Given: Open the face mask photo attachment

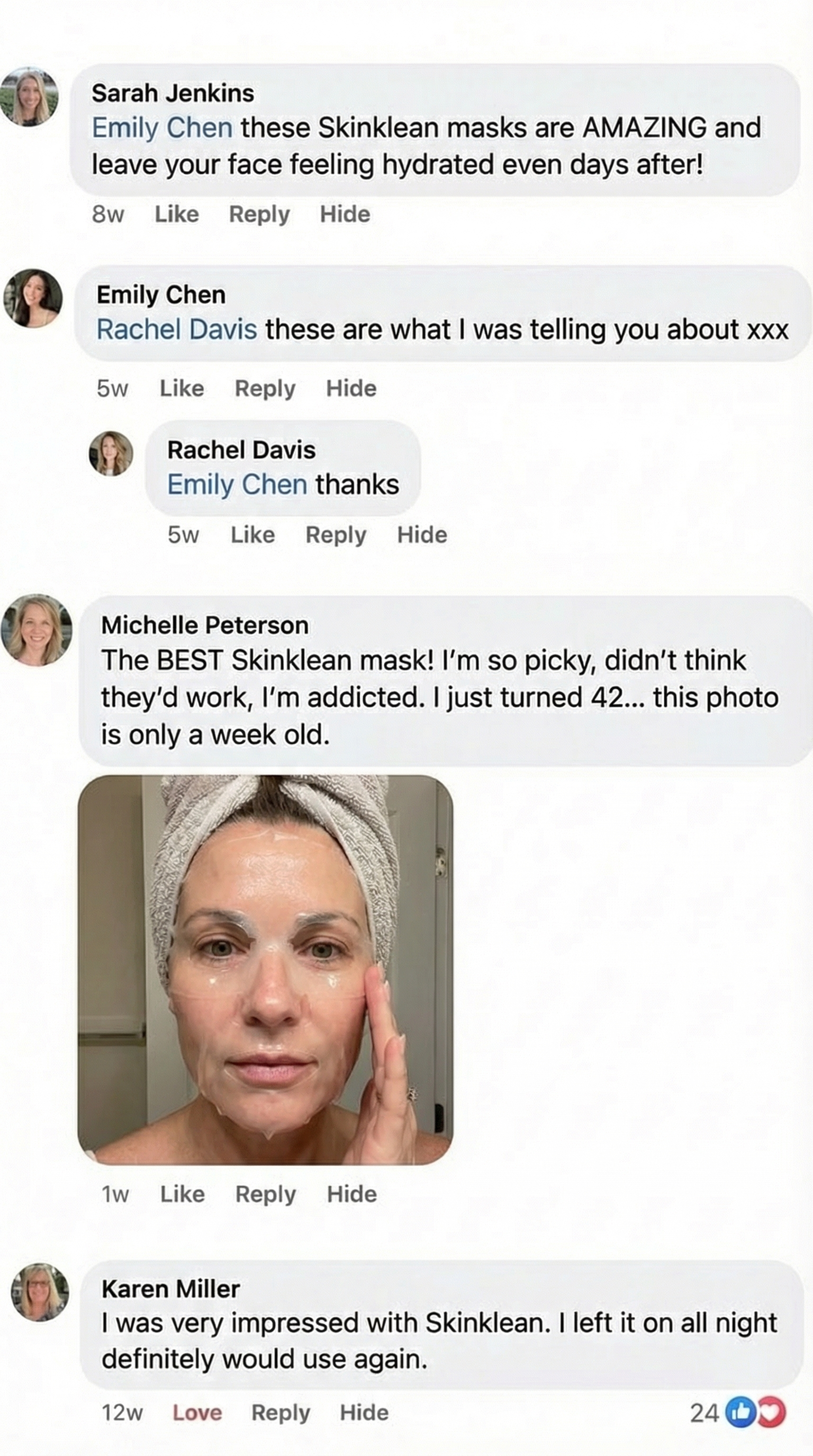Looking at the screenshot, I should coord(265,970).
